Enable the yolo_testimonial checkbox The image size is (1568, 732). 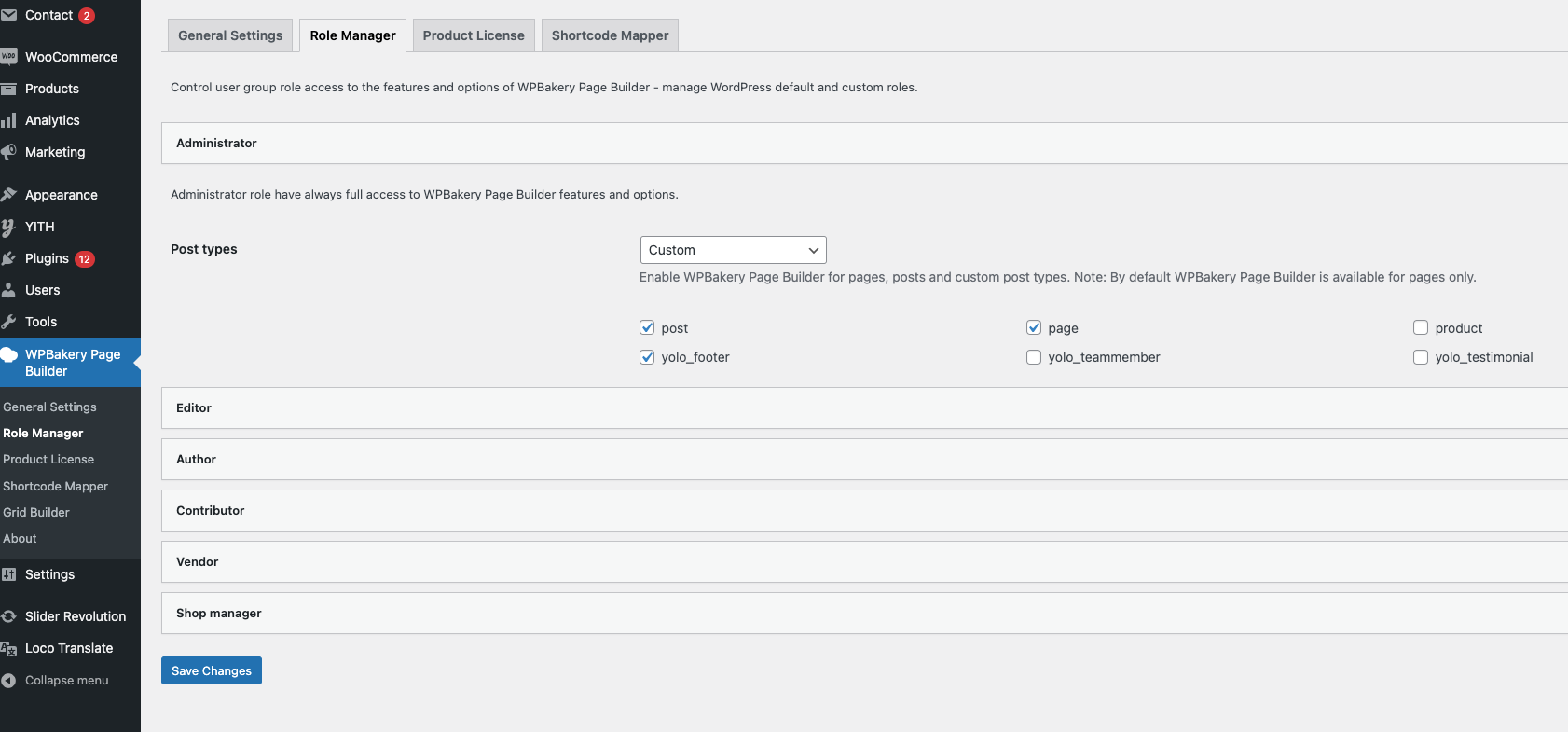tap(1421, 357)
